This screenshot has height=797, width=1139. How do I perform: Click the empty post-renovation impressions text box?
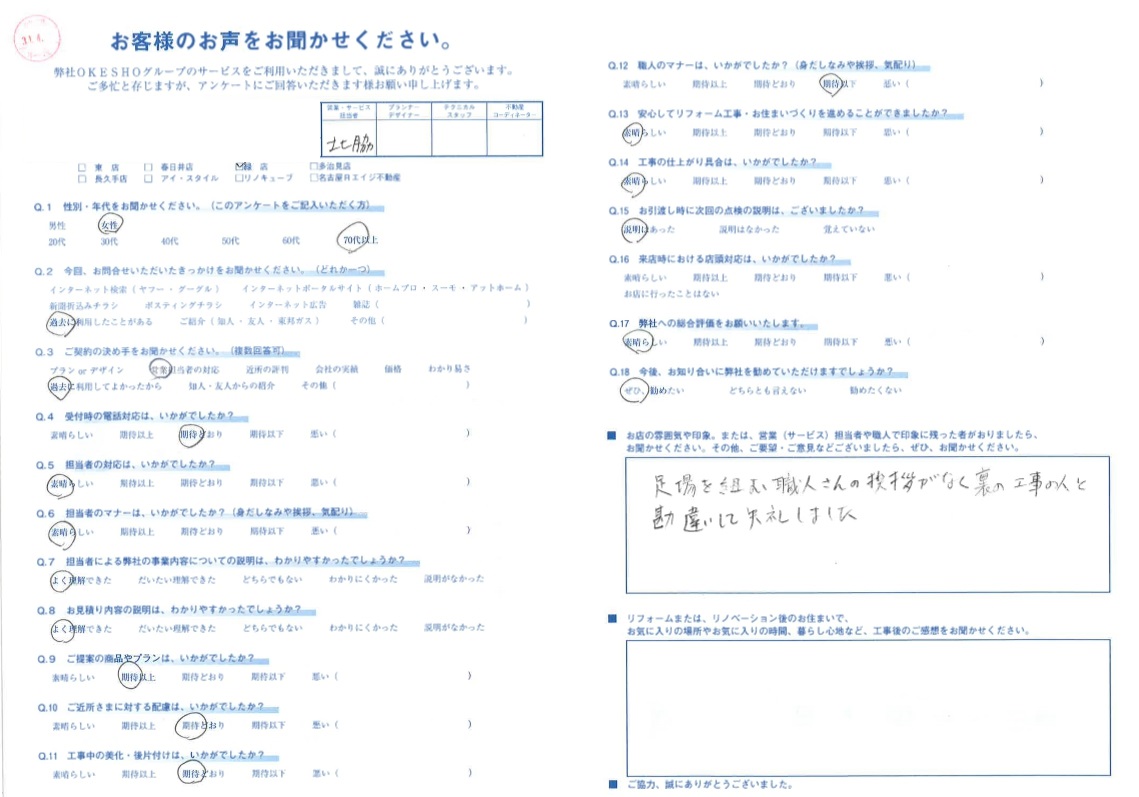point(866,707)
